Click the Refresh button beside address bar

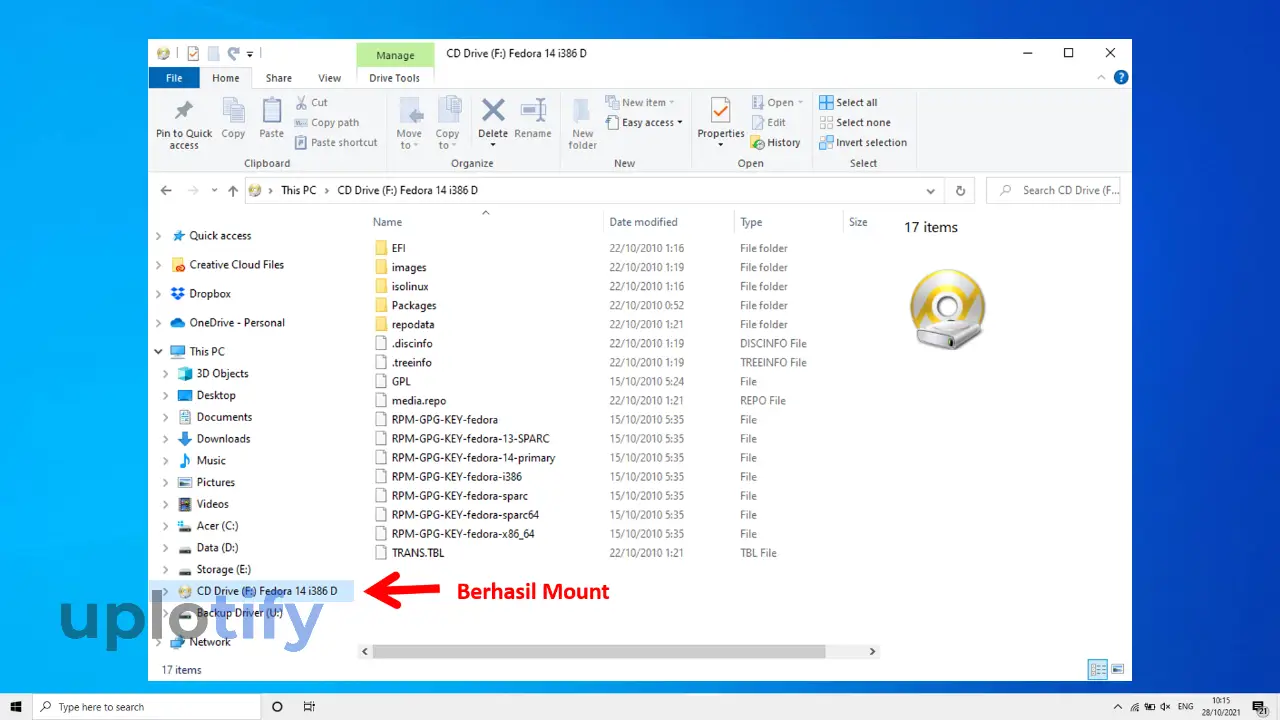pyautogui.click(x=960, y=190)
